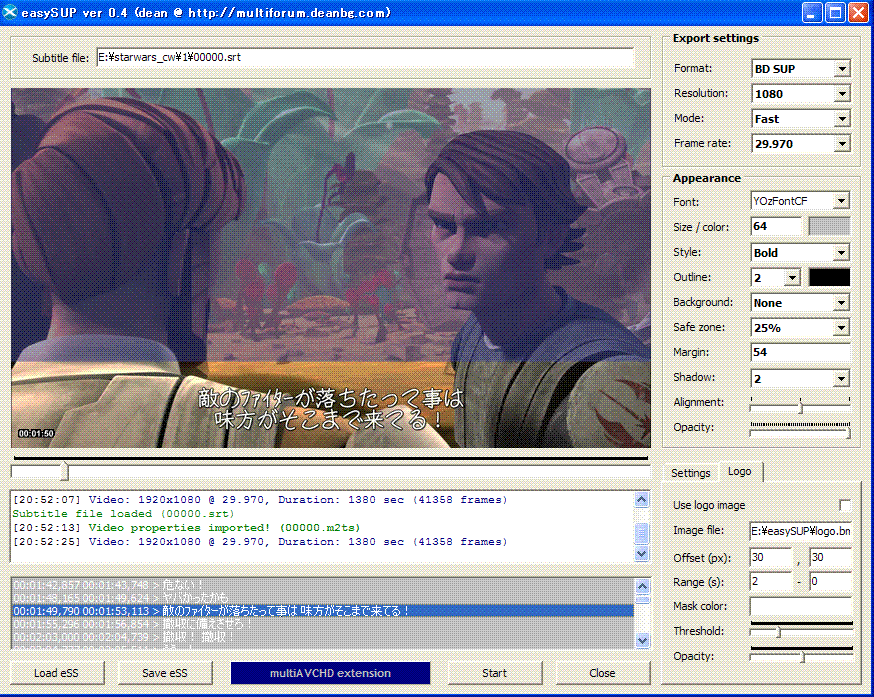874x697 pixels.
Task: Pick the gray font color swatch
Action: tap(829, 226)
